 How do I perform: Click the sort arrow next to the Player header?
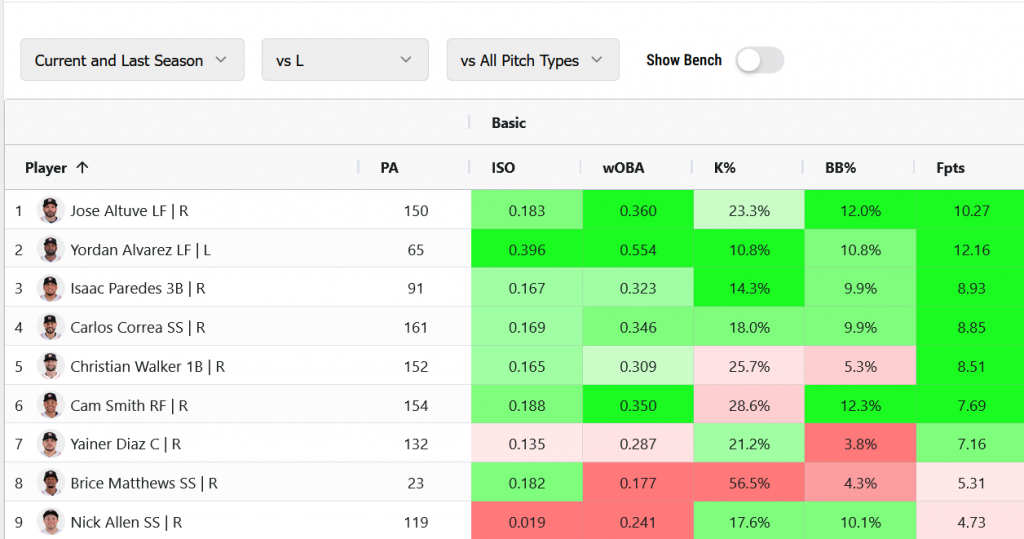(82, 168)
